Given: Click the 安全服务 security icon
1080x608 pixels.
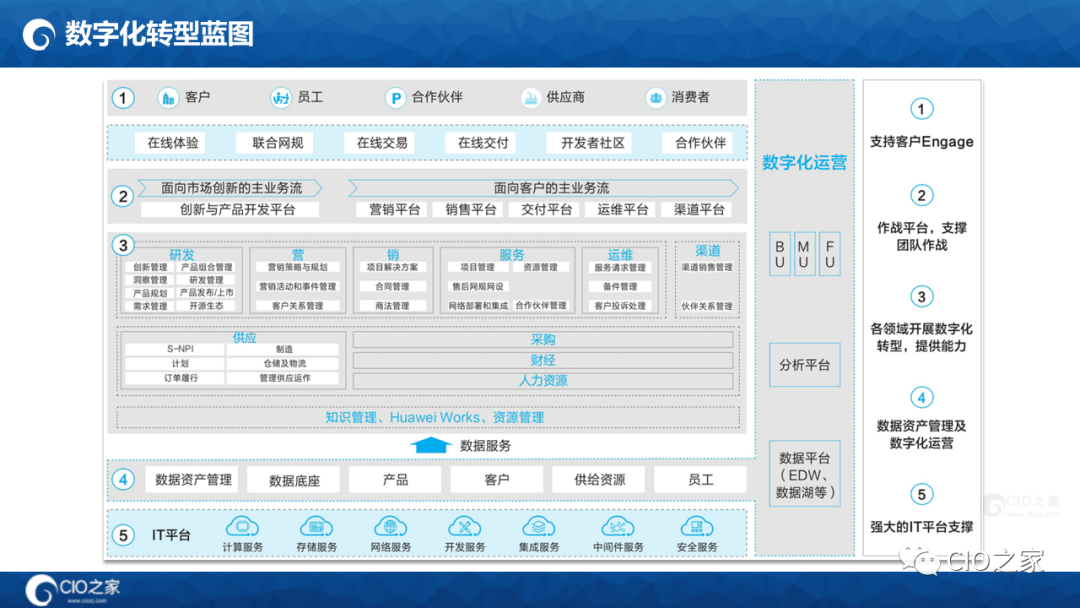Looking at the screenshot, I should coord(695,525).
